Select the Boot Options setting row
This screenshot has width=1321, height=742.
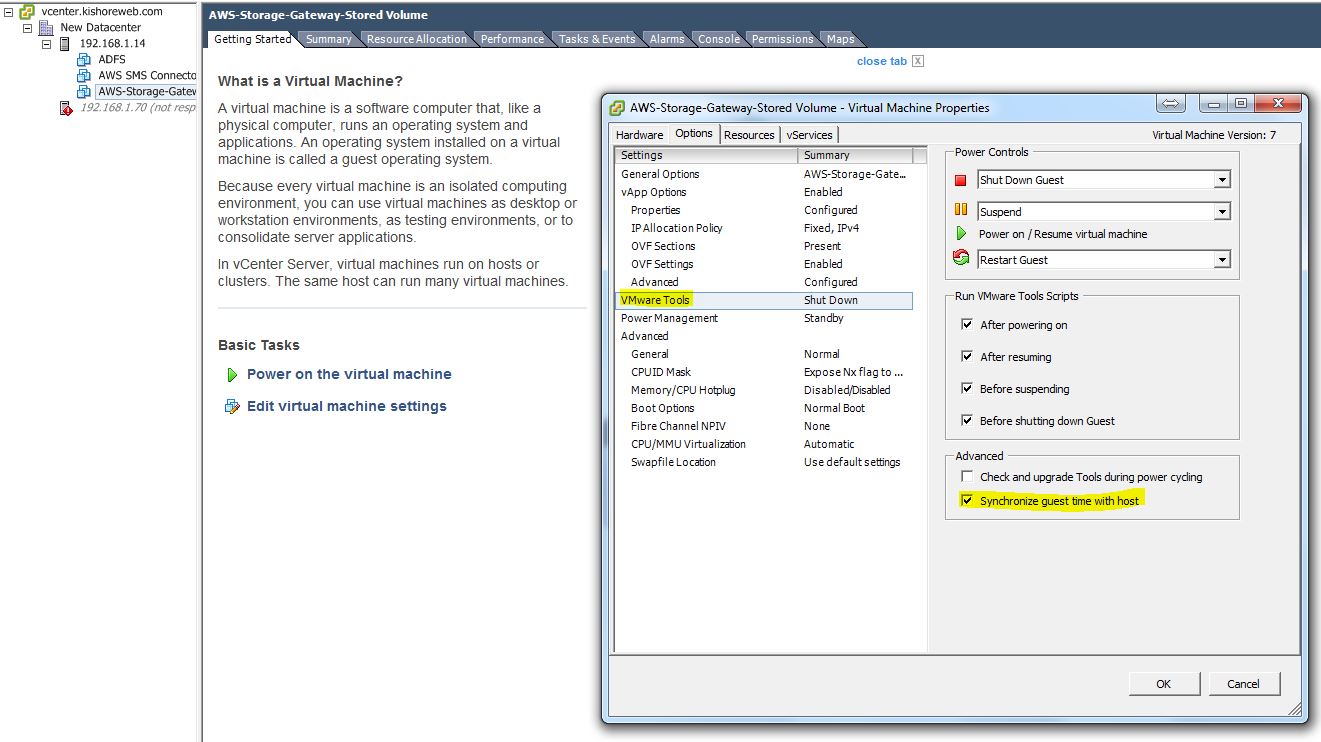[662, 408]
